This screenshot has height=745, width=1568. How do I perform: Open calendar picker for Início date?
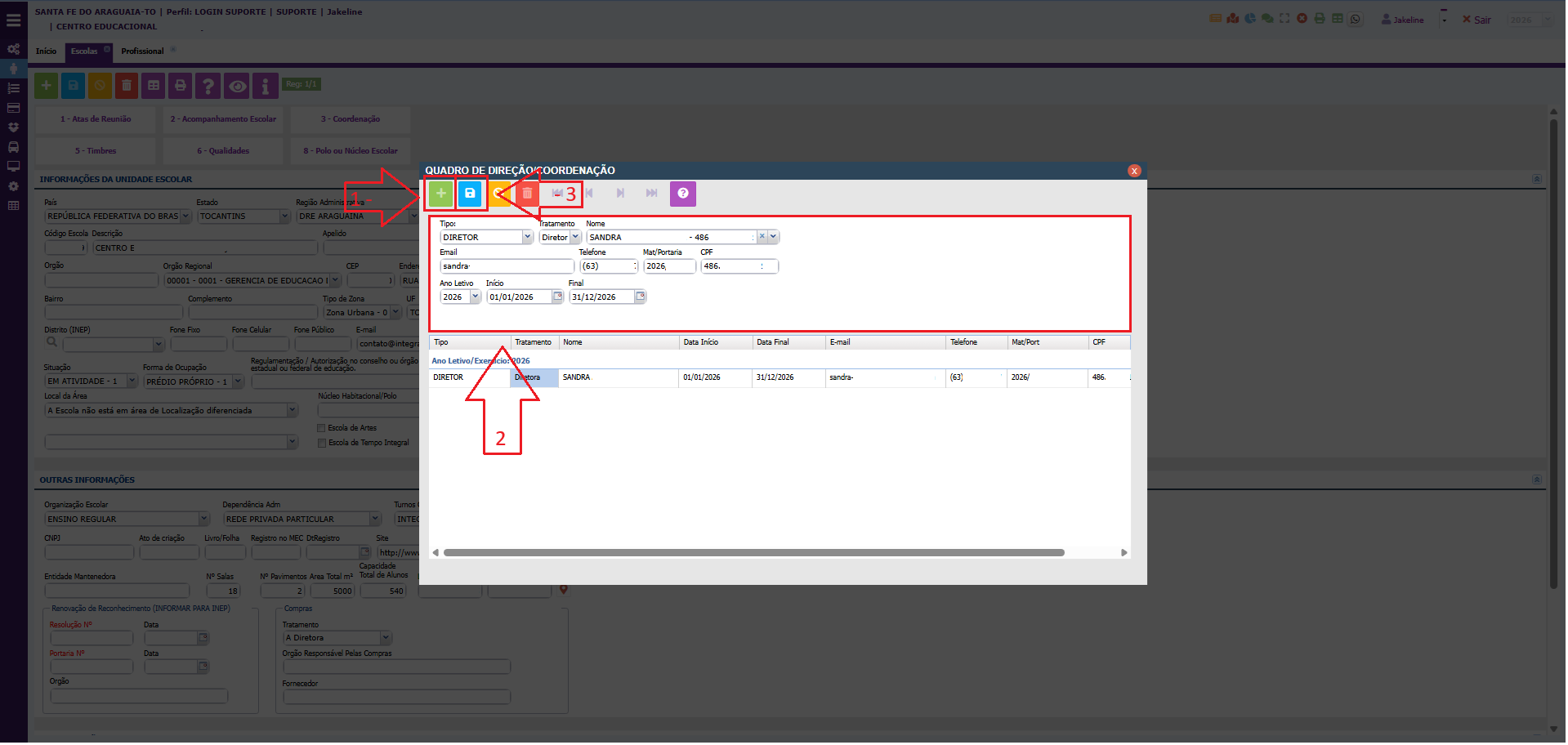pos(557,297)
